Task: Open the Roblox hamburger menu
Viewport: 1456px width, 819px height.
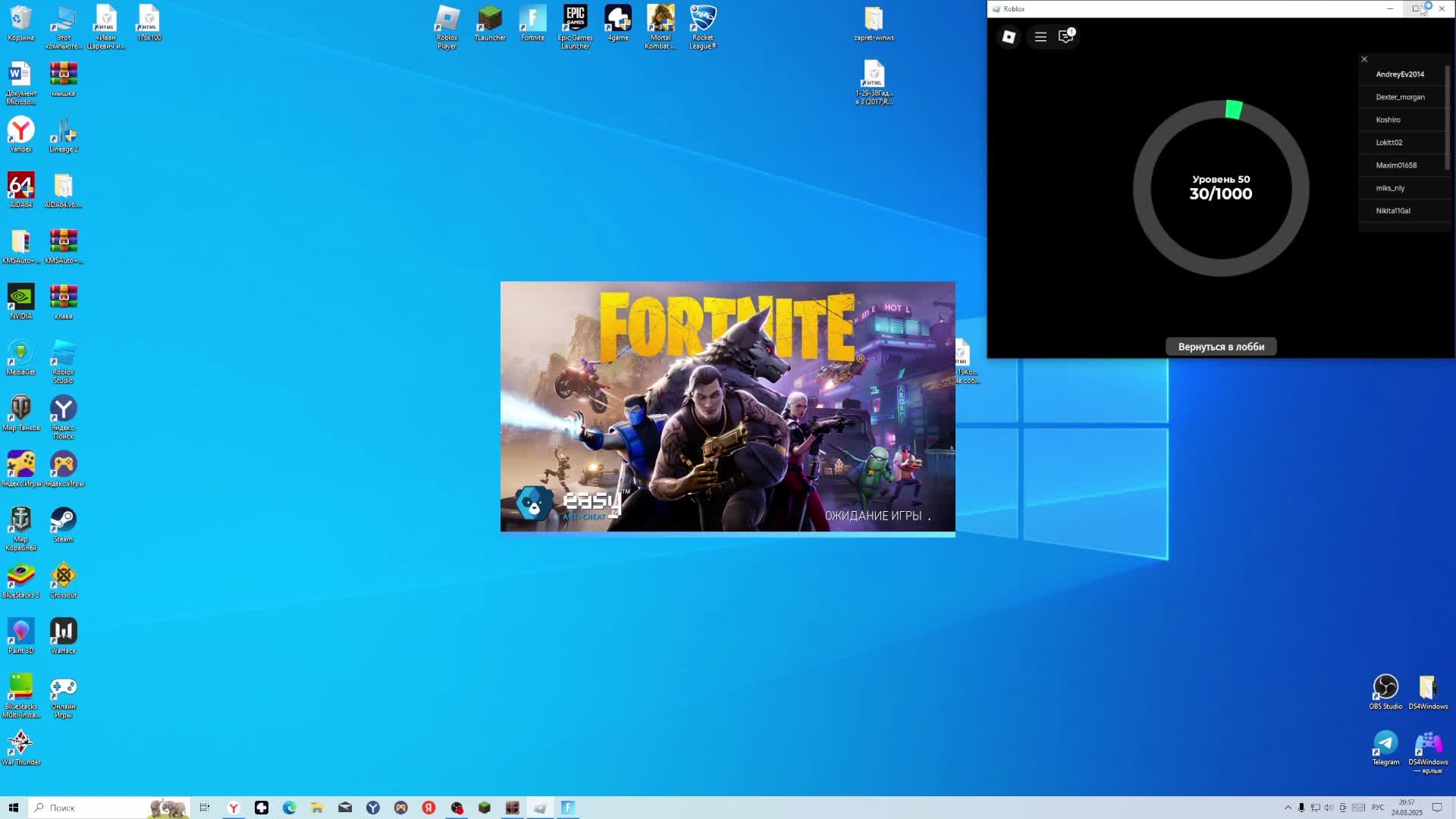Action: pyautogui.click(x=1040, y=36)
